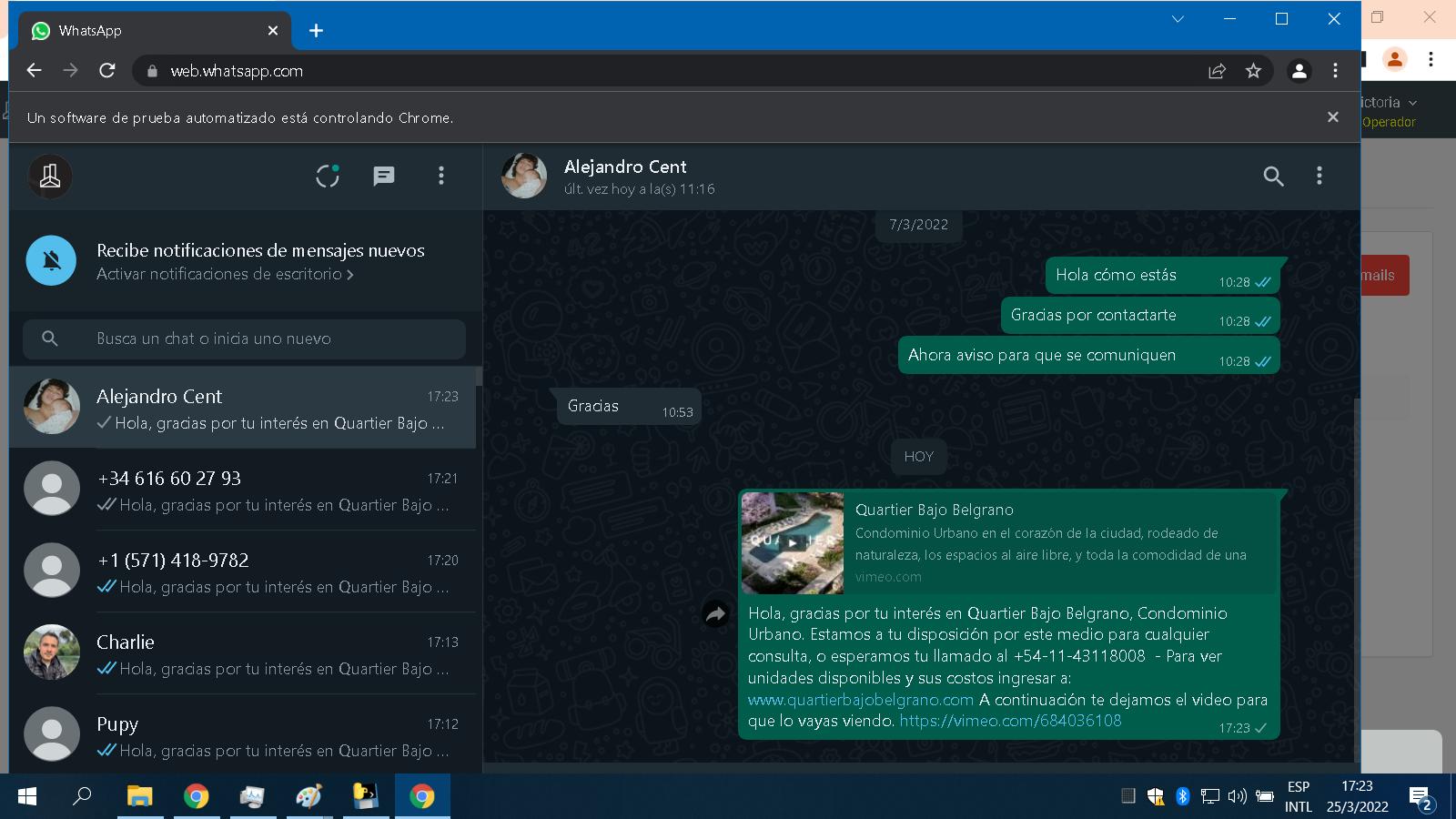1456x819 pixels.
Task: Bookmark this page with star icon
Action: [1253, 71]
